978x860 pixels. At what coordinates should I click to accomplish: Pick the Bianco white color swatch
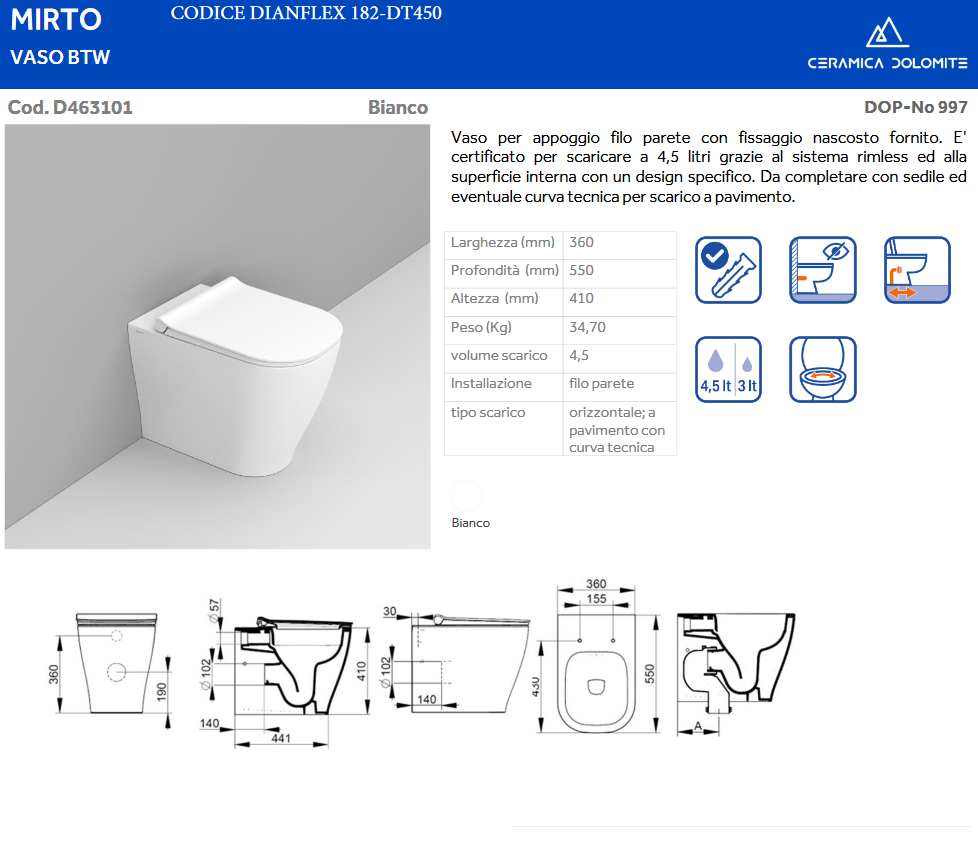[466, 496]
